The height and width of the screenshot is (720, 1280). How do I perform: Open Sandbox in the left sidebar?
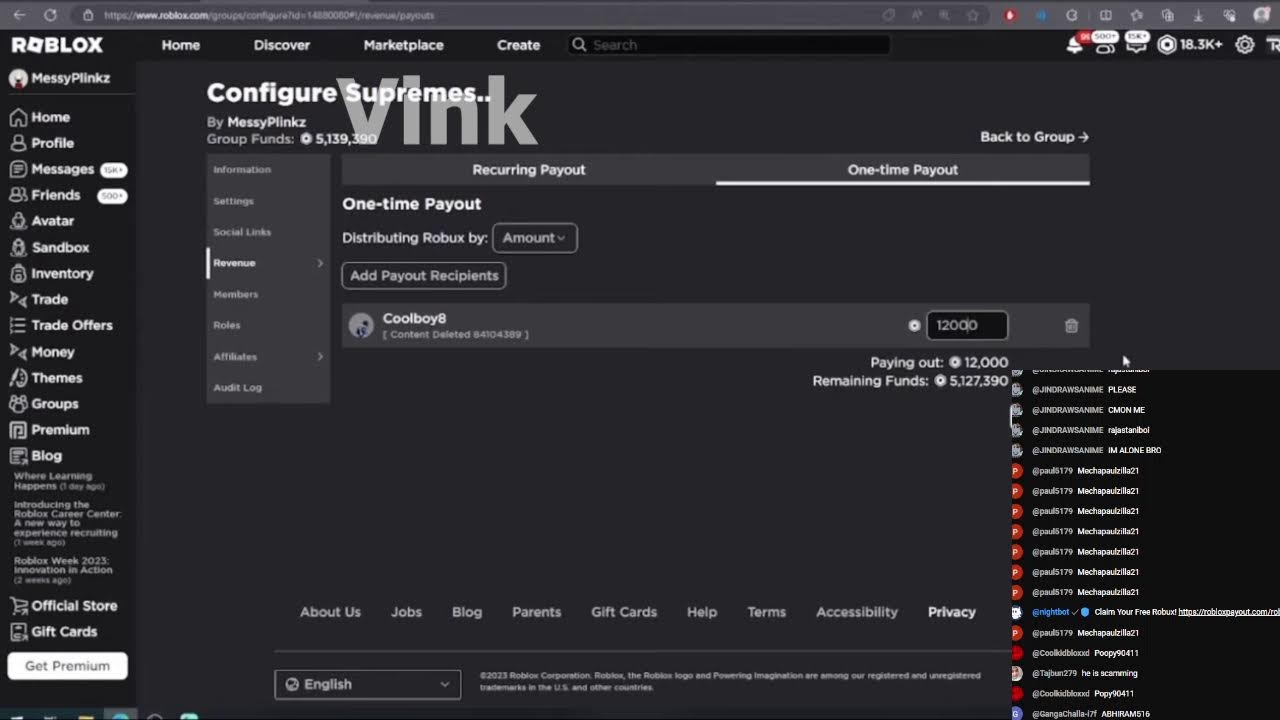(x=49, y=247)
